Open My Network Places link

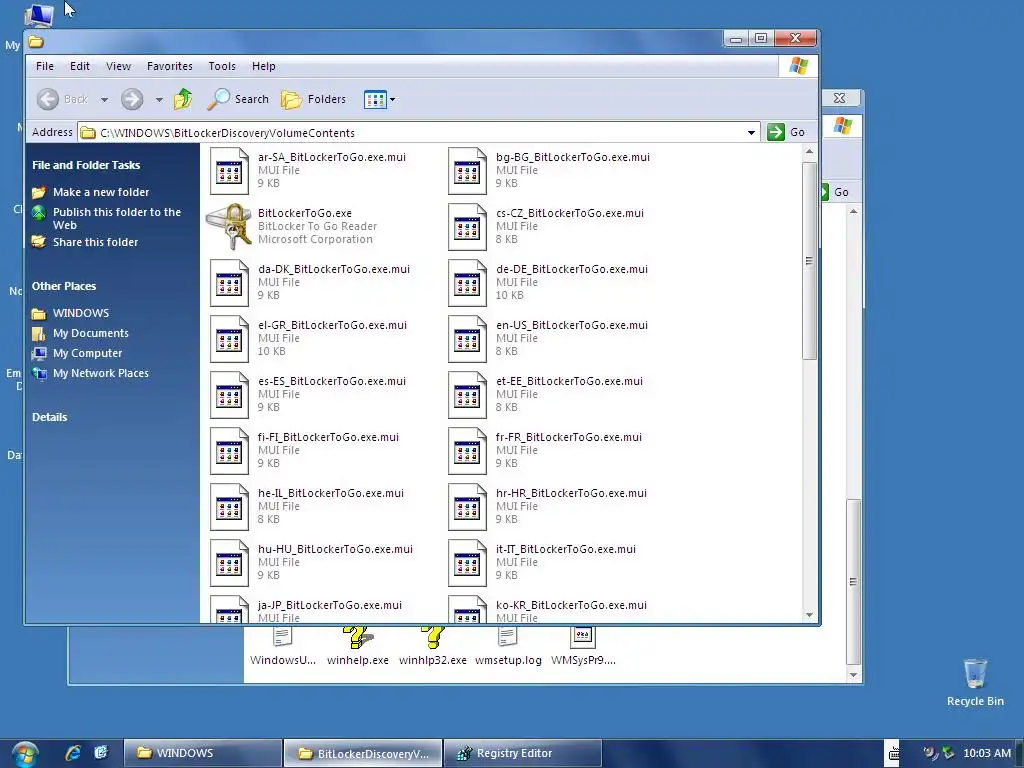(x=101, y=373)
